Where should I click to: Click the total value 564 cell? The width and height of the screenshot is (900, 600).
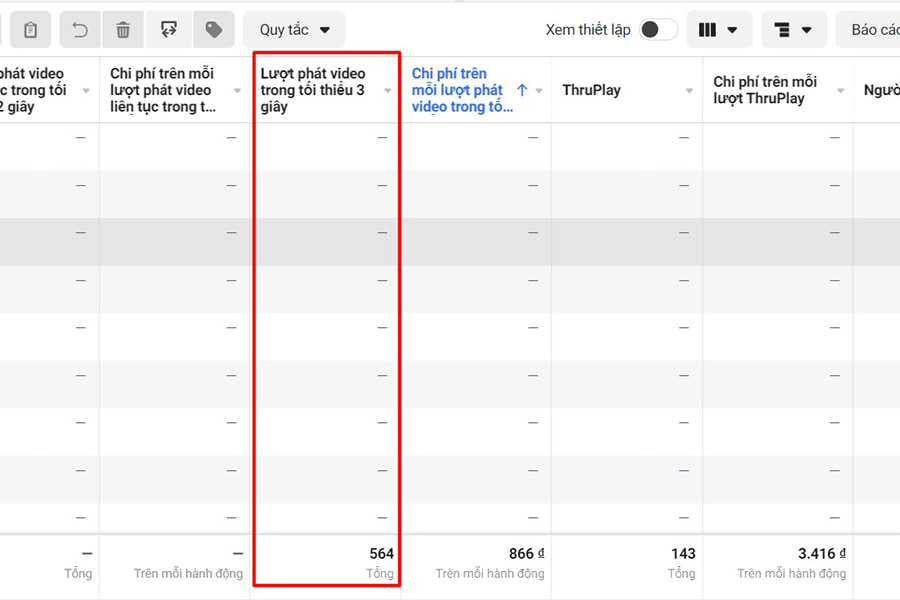click(381, 553)
